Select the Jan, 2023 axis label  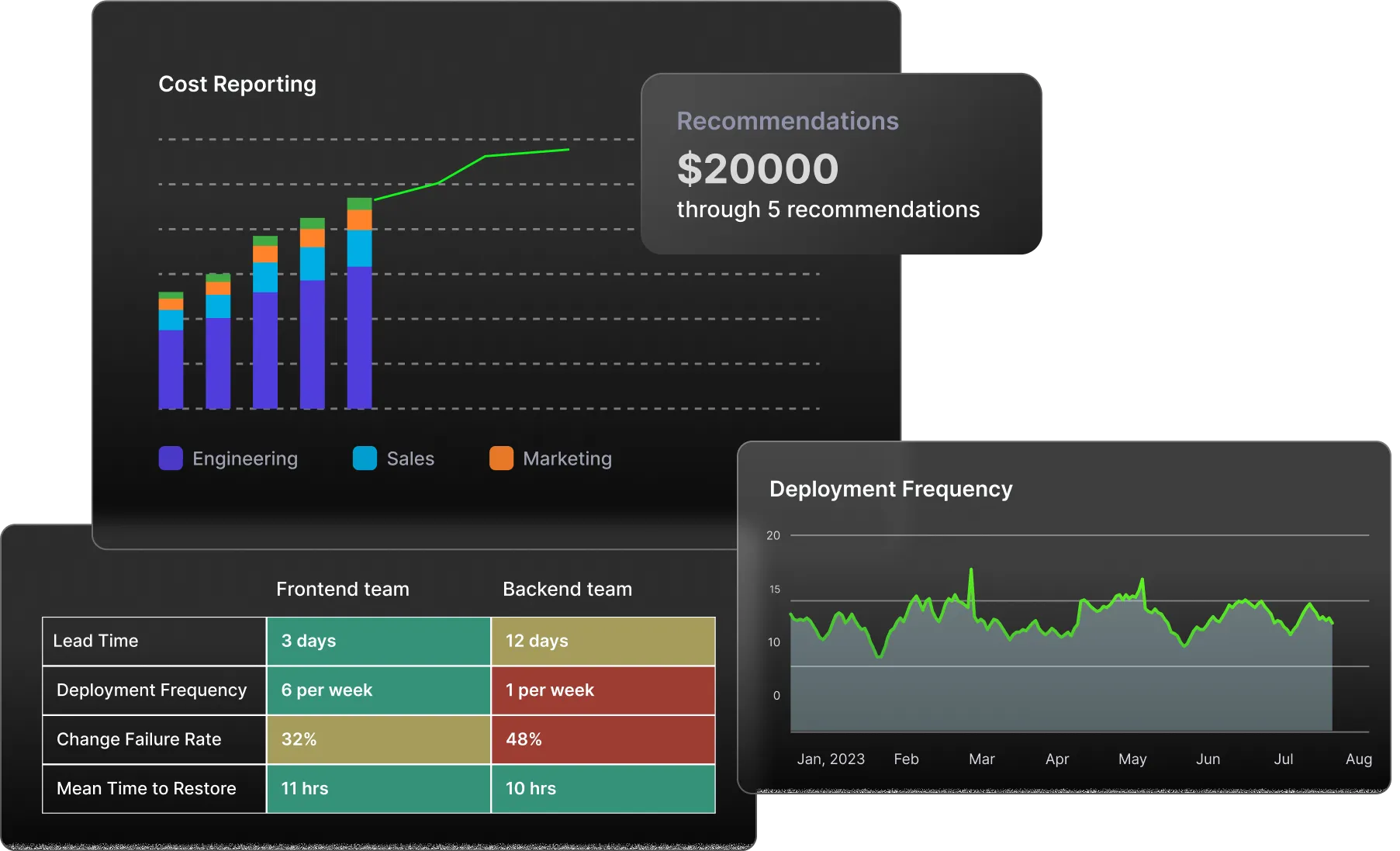(x=831, y=759)
